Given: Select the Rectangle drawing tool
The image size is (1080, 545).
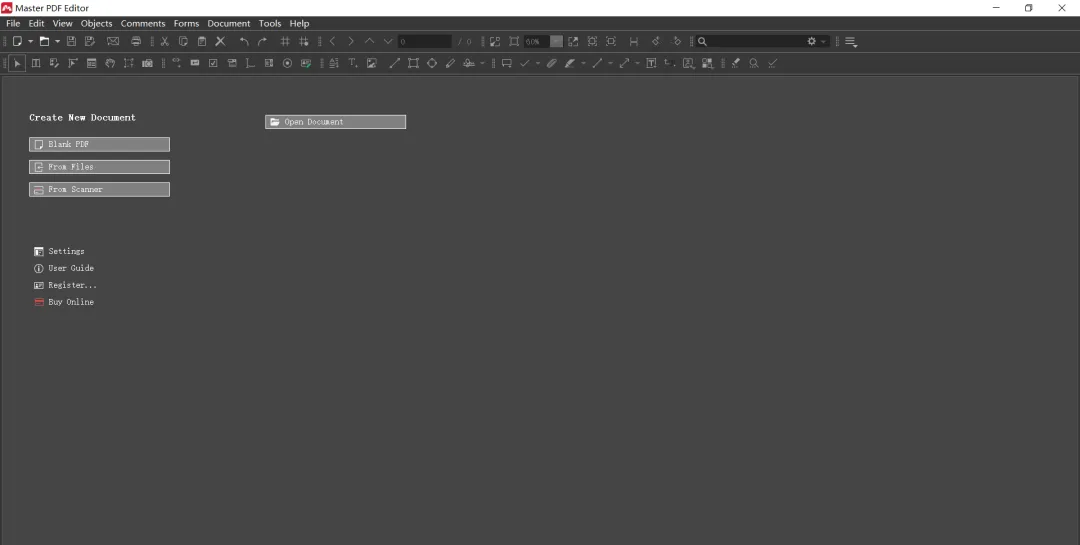Looking at the screenshot, I should click(x=413, y=63).
